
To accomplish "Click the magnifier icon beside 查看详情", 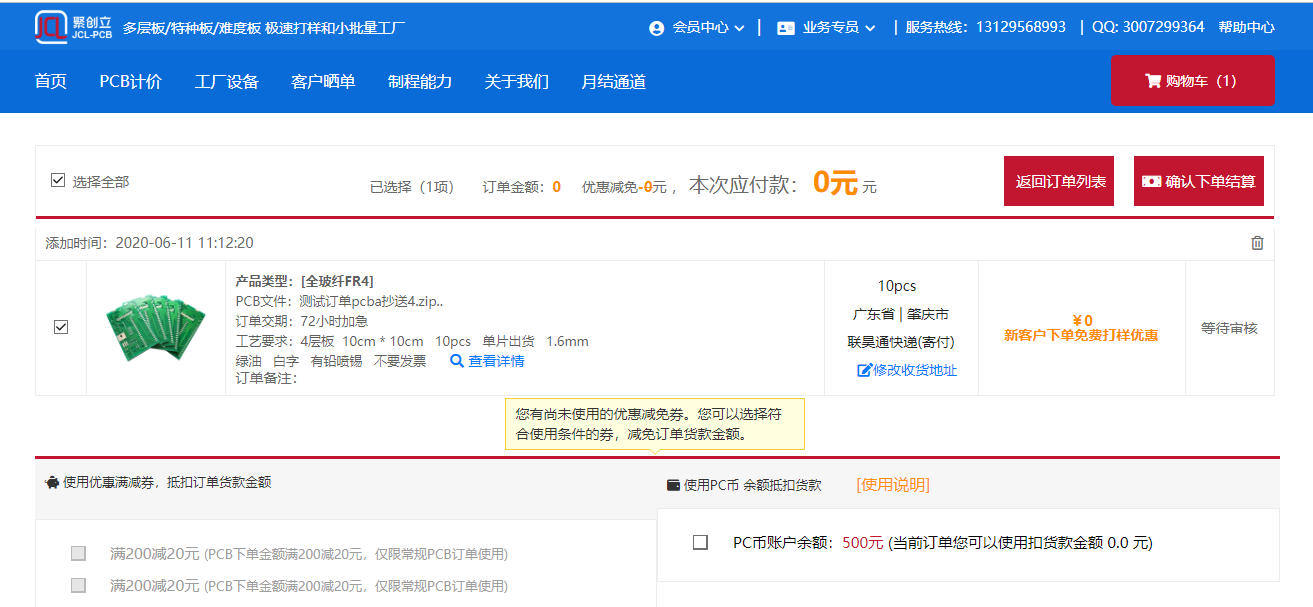I will click(457, 361).
